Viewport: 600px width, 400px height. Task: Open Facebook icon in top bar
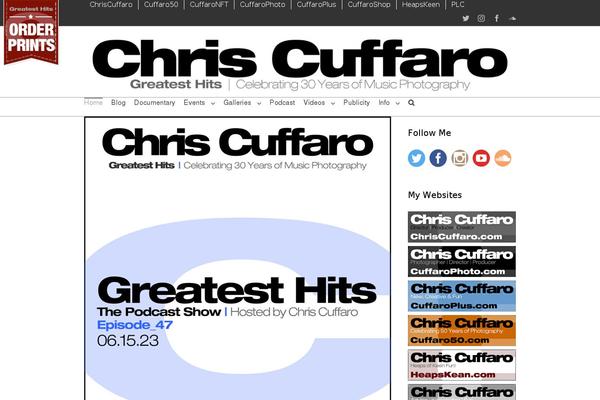click(497, 18)
